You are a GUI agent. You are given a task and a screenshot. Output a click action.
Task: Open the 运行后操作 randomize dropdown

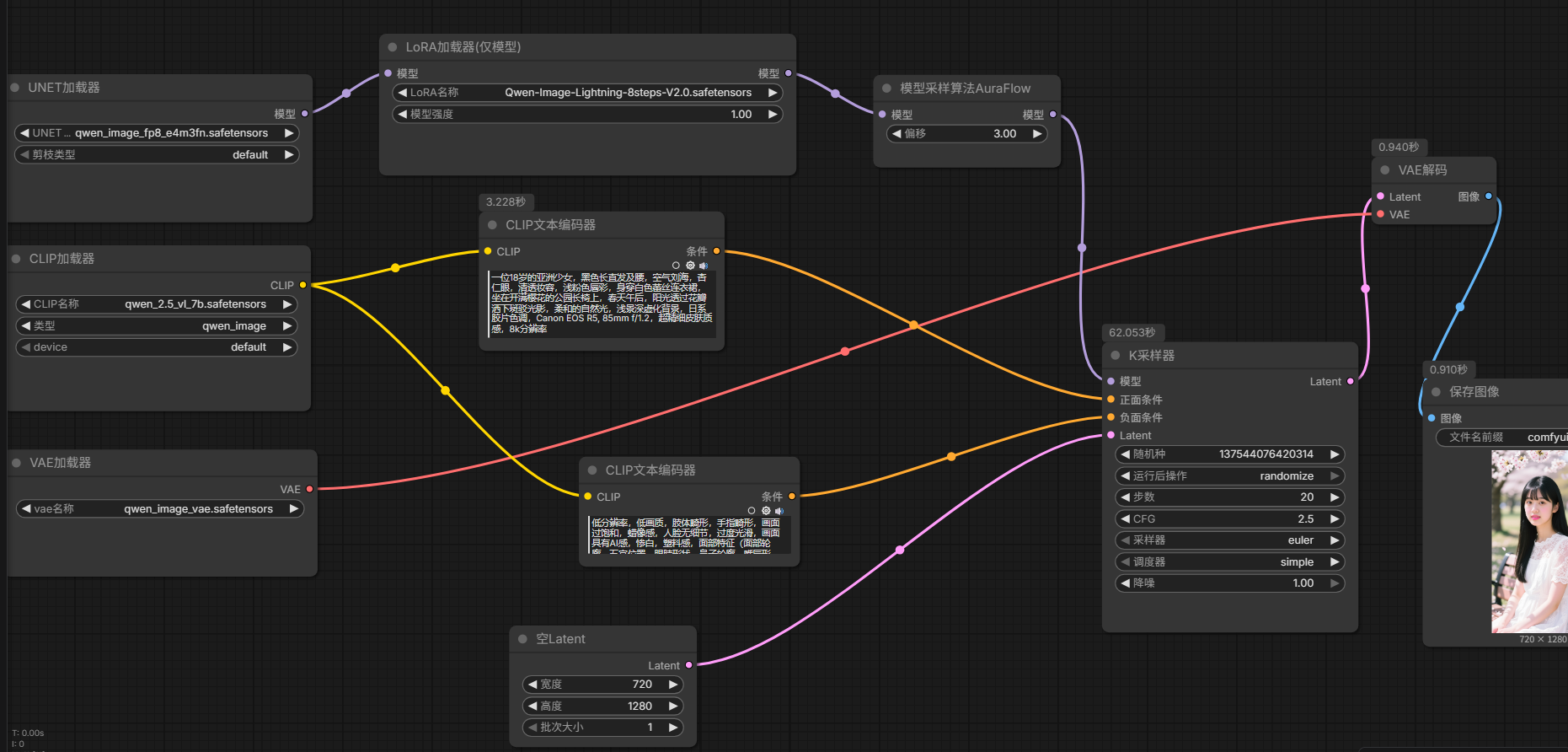[x=1229, y=476]
